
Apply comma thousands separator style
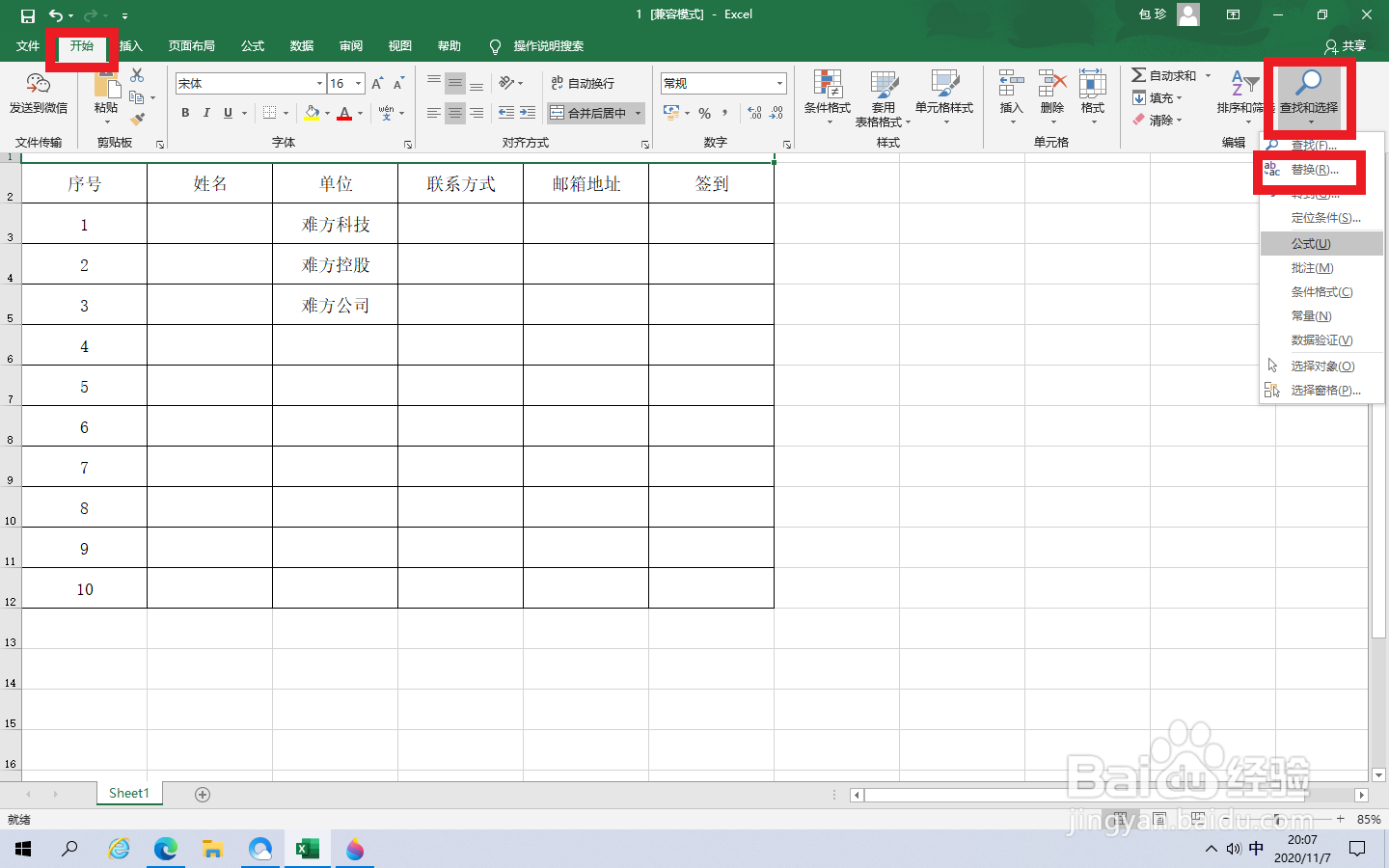pos(724,113)
